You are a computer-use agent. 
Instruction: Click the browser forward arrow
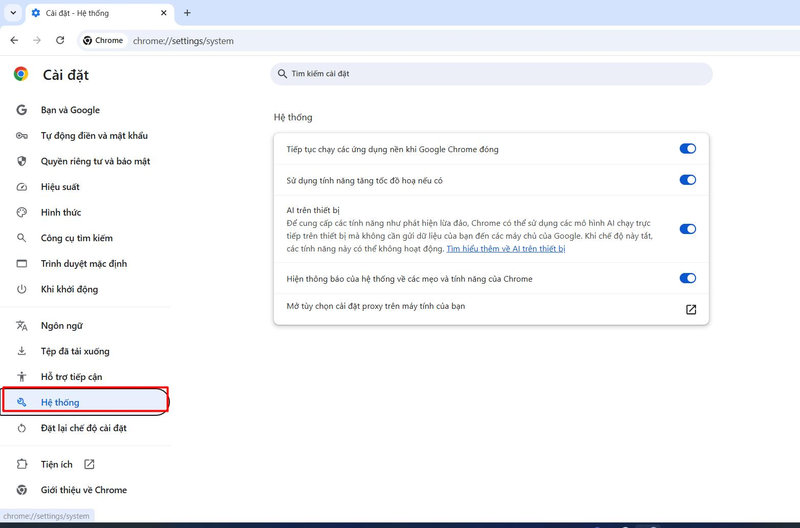point(37,40)
